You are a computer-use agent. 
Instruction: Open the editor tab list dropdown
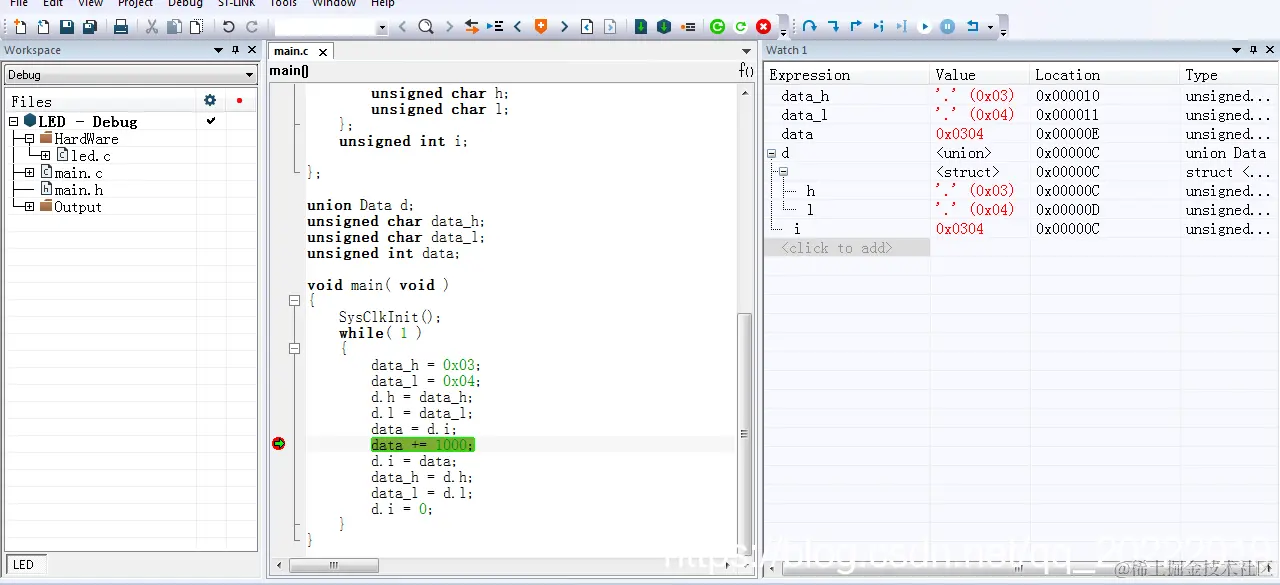pos(746,51)
